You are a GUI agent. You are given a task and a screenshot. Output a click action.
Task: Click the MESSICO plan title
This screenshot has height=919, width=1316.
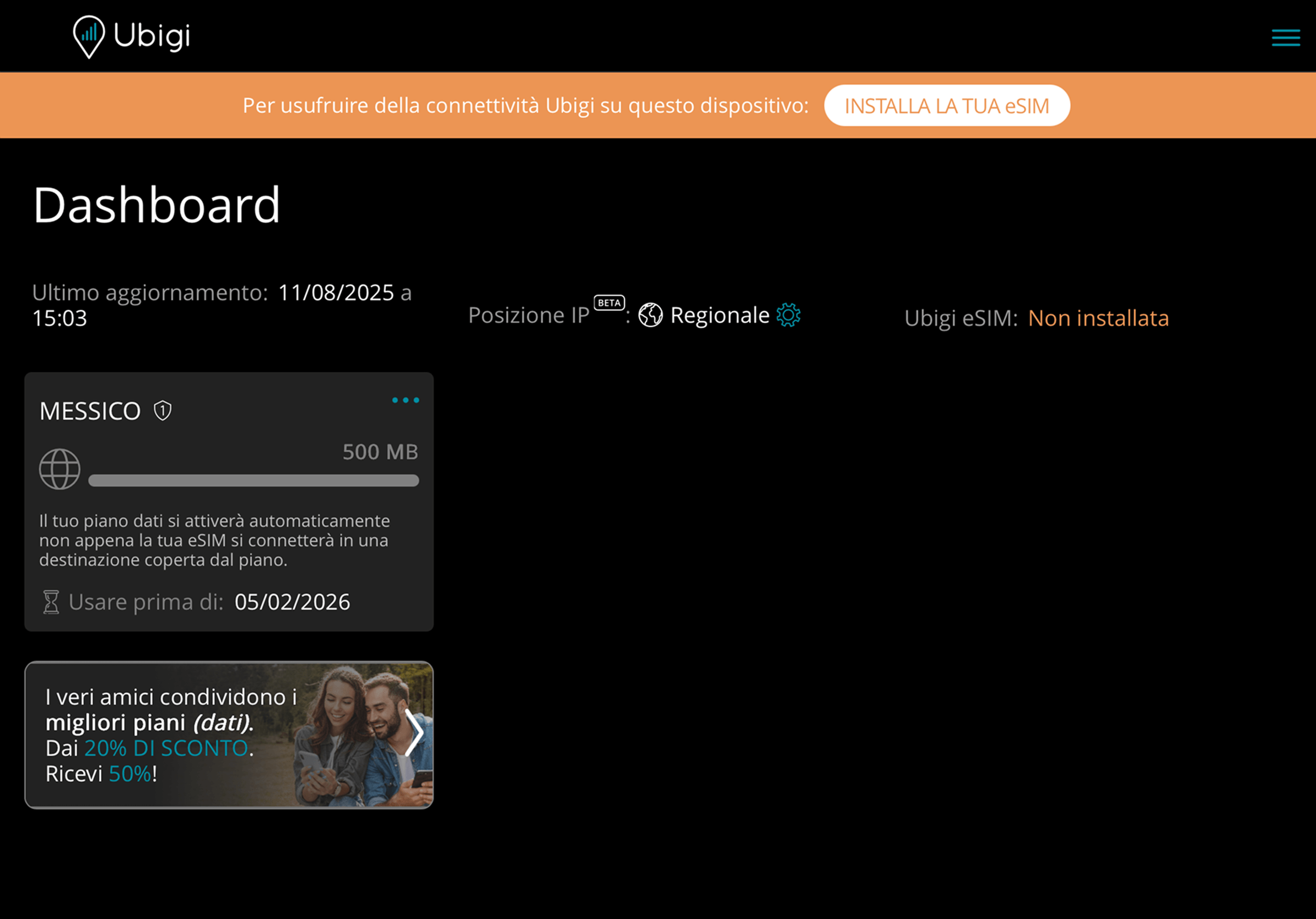coord(90,411)
